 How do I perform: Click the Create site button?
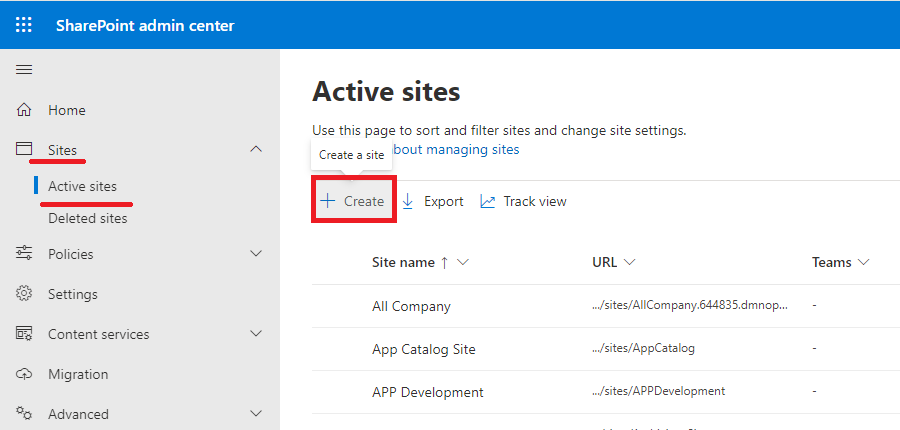(352, 201)
